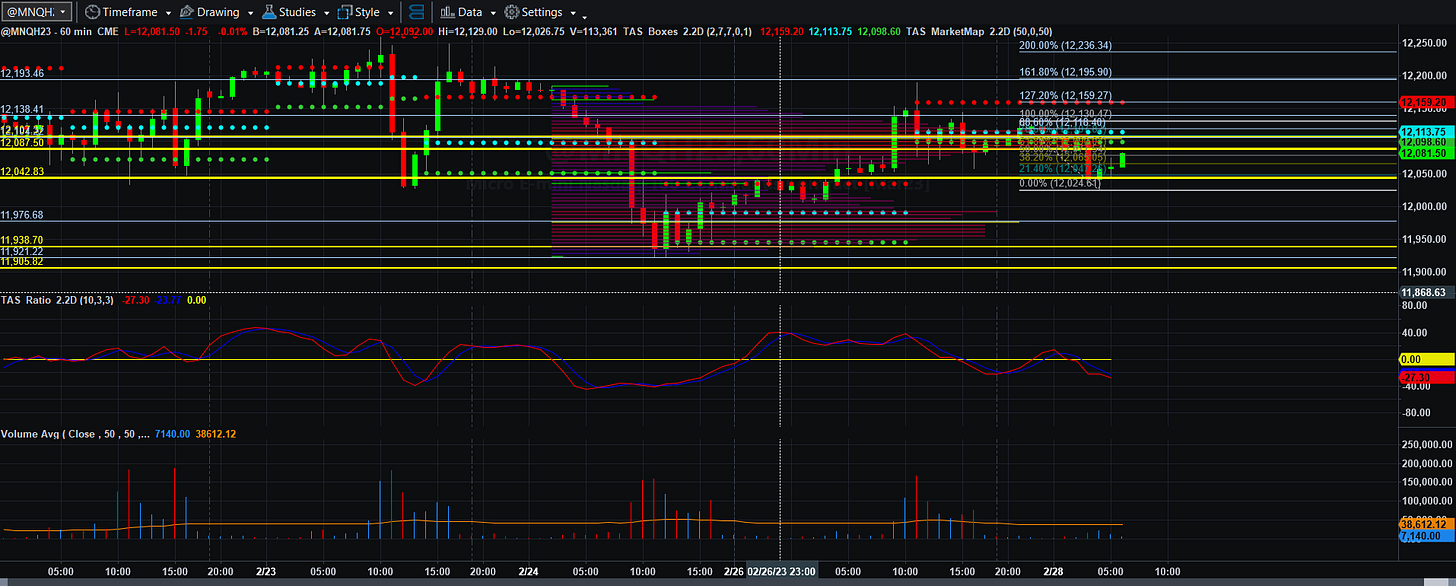Expand the dropdown arrow beside Drawing
Screen dimensions: 1456x586
[248, 13]
